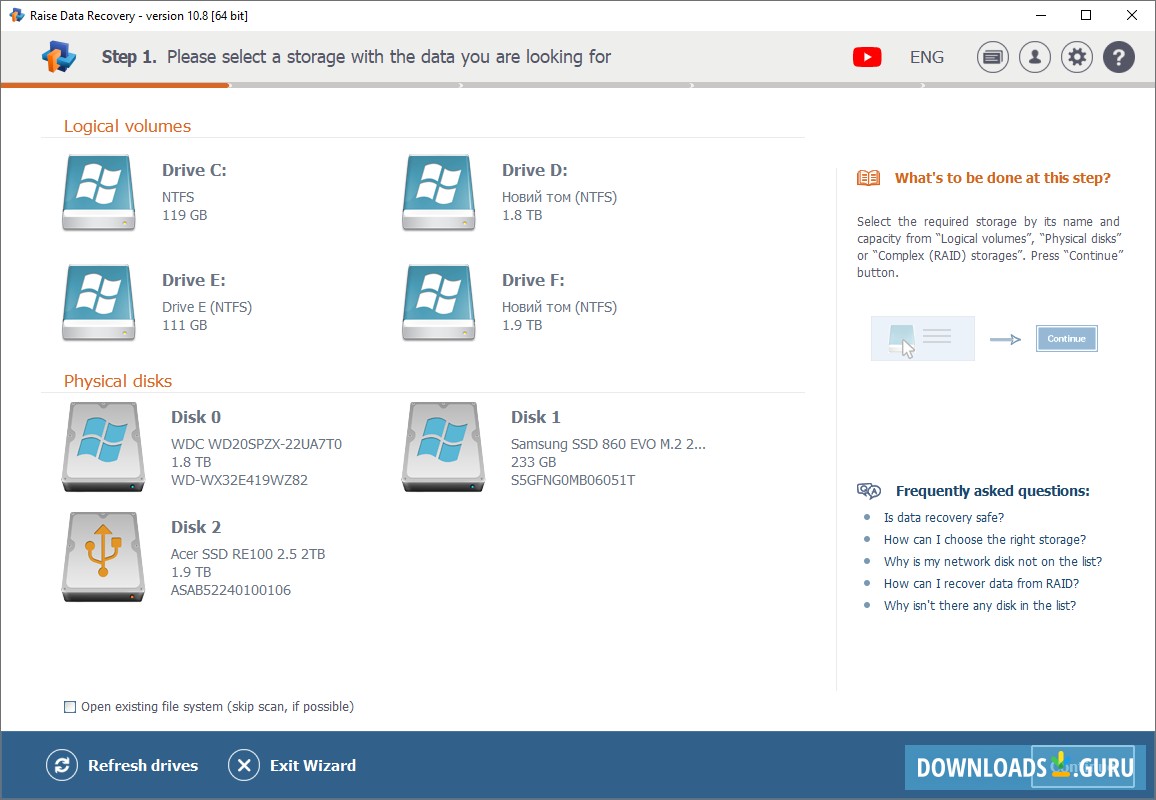This screenshot has width=1156, height=800.
Task: Click 'Samsung SSD 860 EVO M.2 2...' text
Action: click(x=608, y=444)
